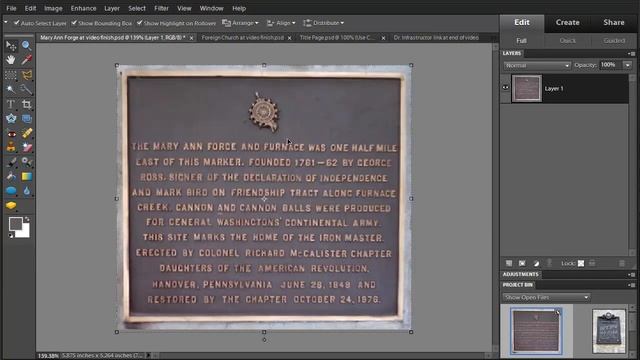Open the Project Bin panel options menu

point(631,285)
